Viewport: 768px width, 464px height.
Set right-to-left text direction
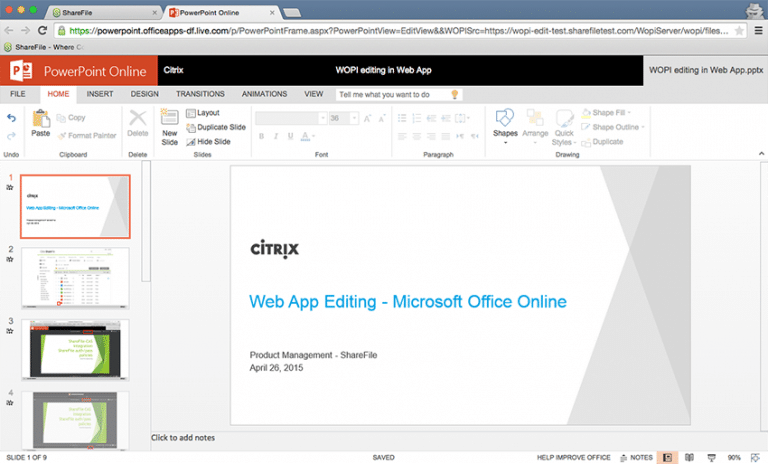pos(475,136)
